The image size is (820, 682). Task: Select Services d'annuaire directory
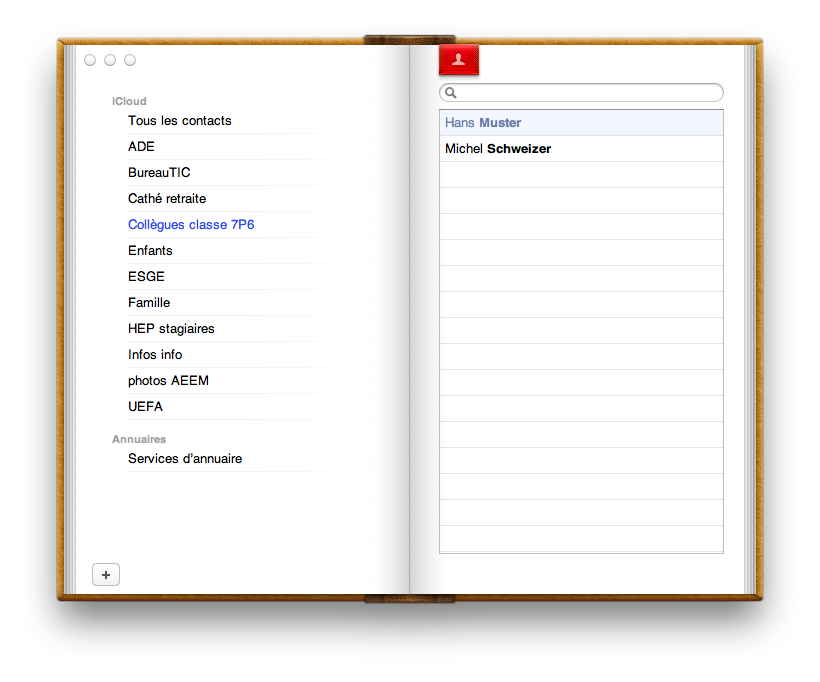point(185,459)
